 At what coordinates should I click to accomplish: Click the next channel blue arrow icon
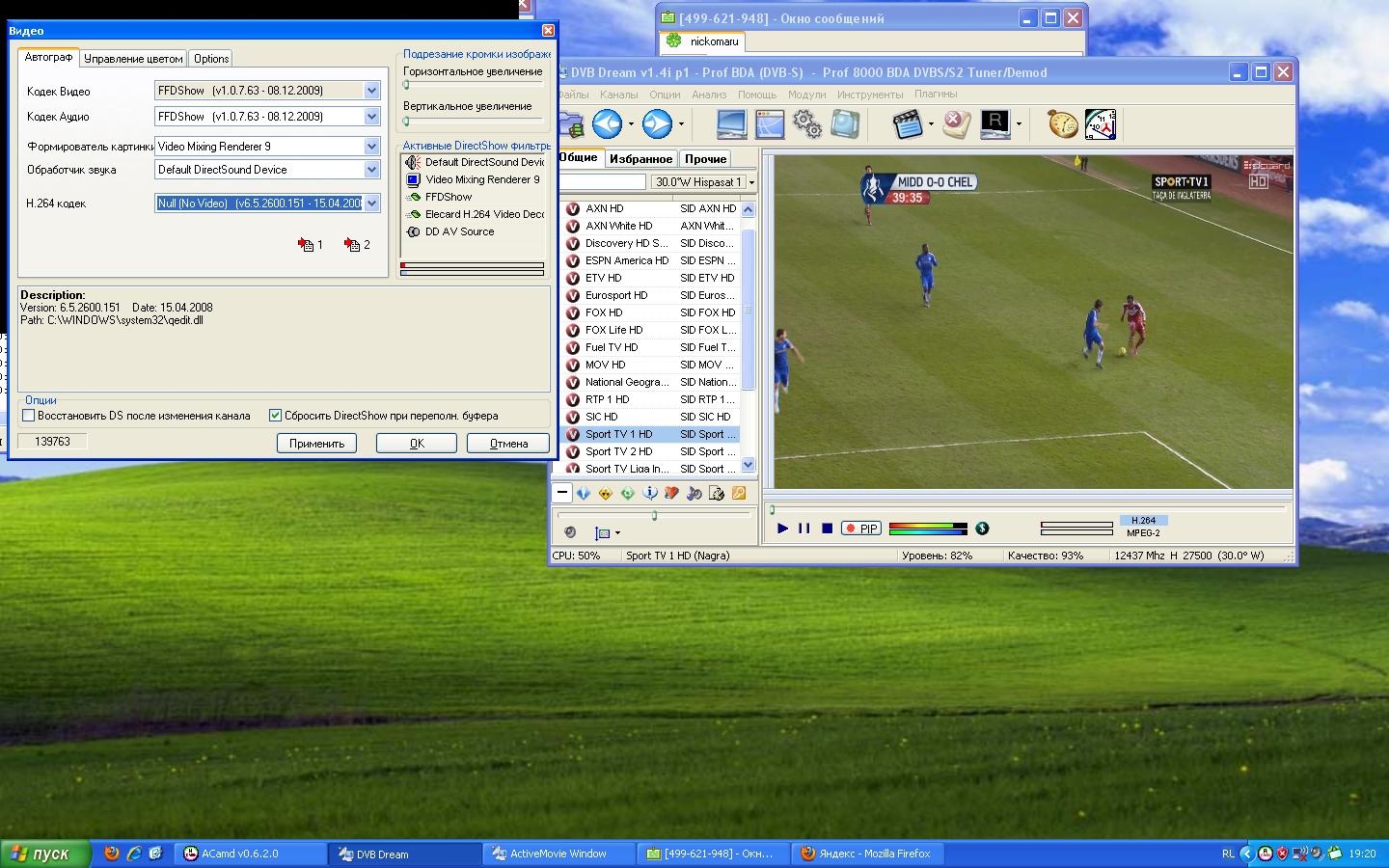point(657,123)
